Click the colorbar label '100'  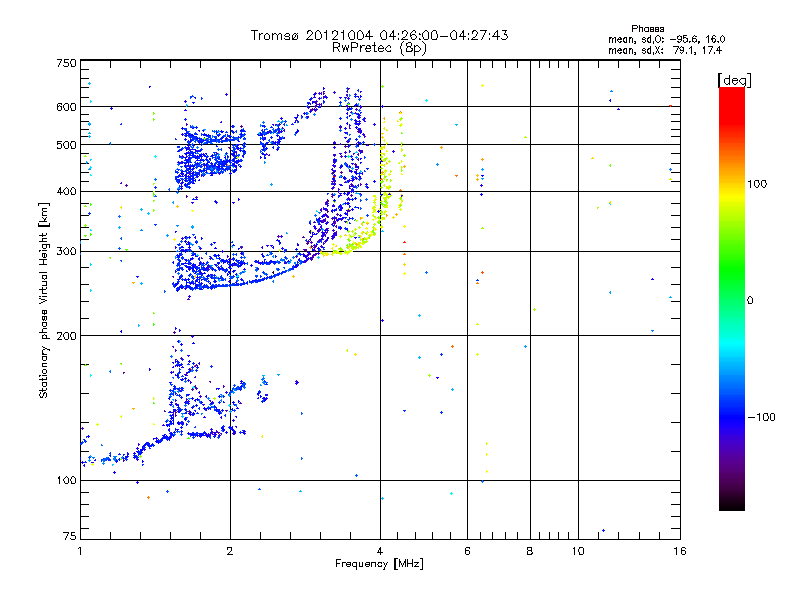757,184
